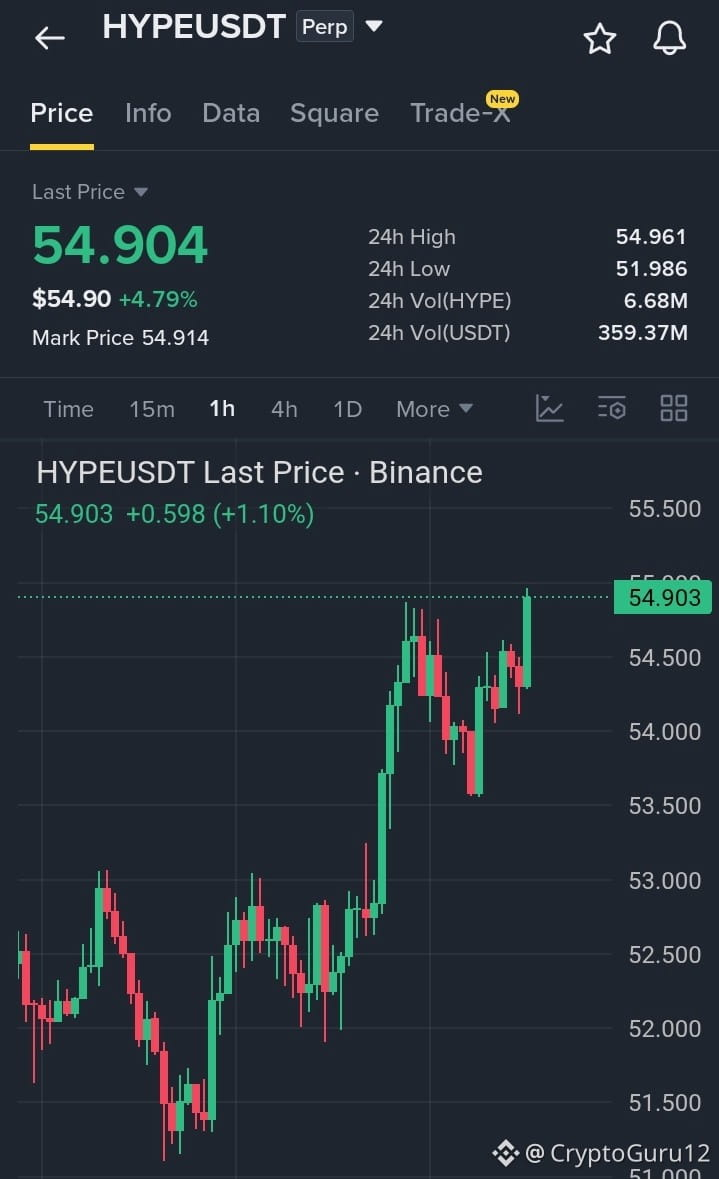719x1179 pixels.
Task: Select the 4h chart interval
Action: (284, 409)
